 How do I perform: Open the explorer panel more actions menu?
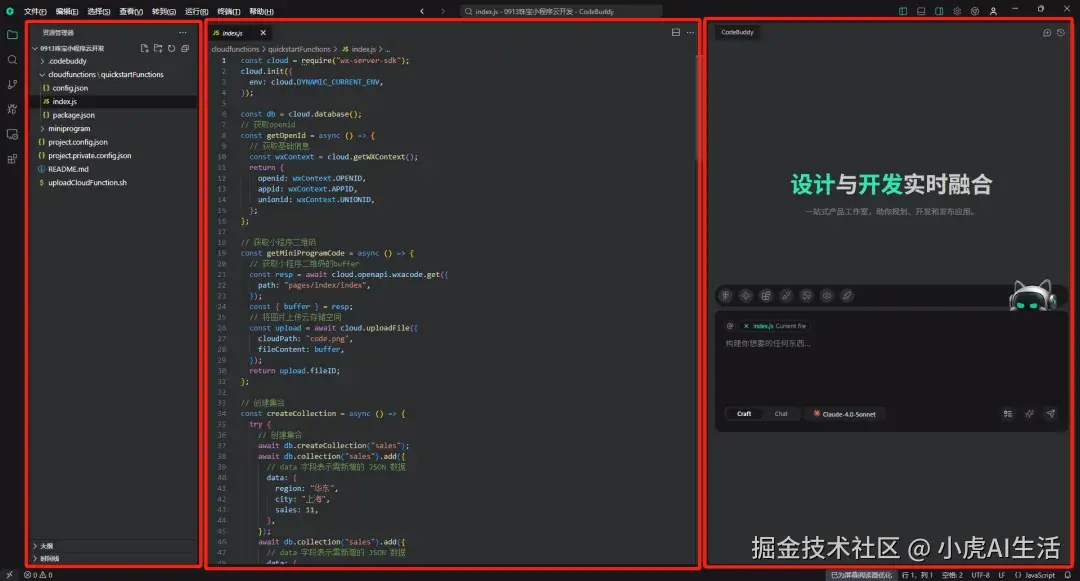coord(183,32)
